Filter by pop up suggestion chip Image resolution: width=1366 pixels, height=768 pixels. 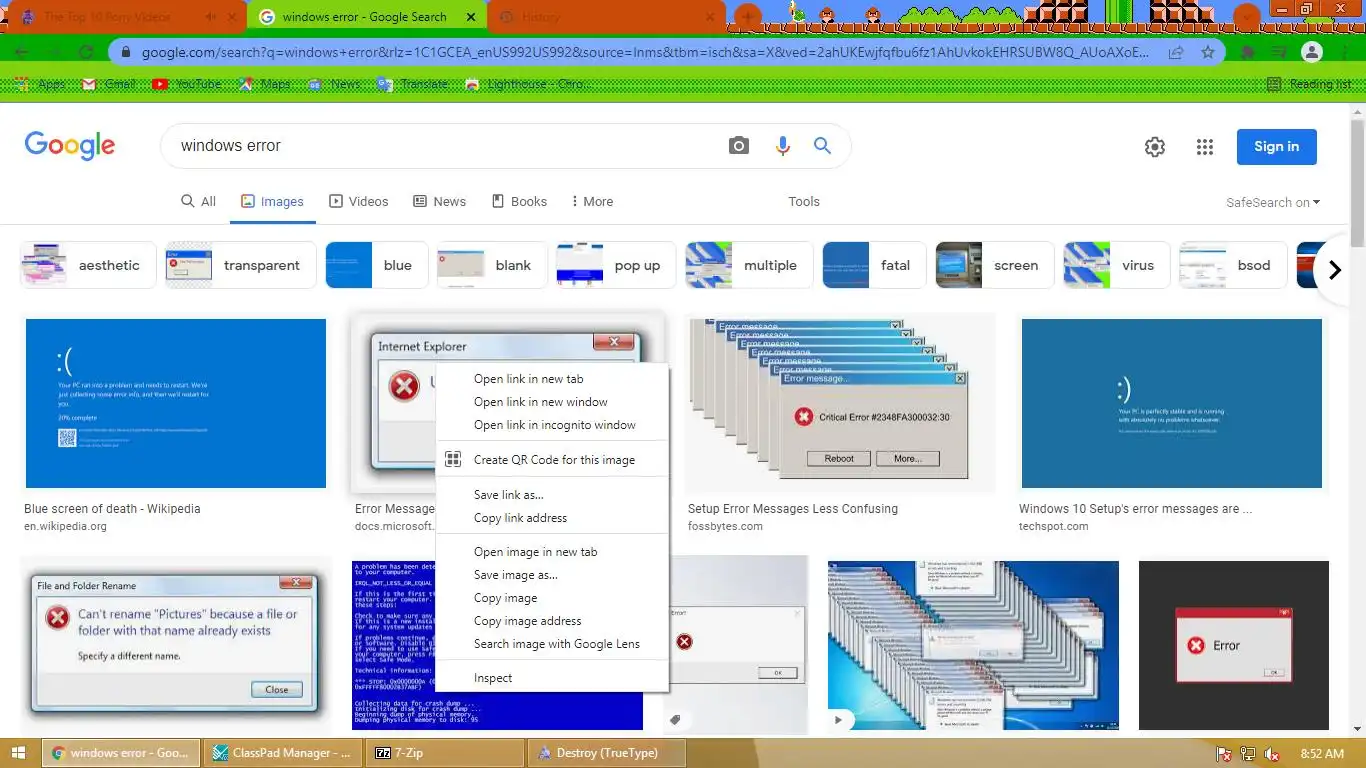(x=616, y=265)
